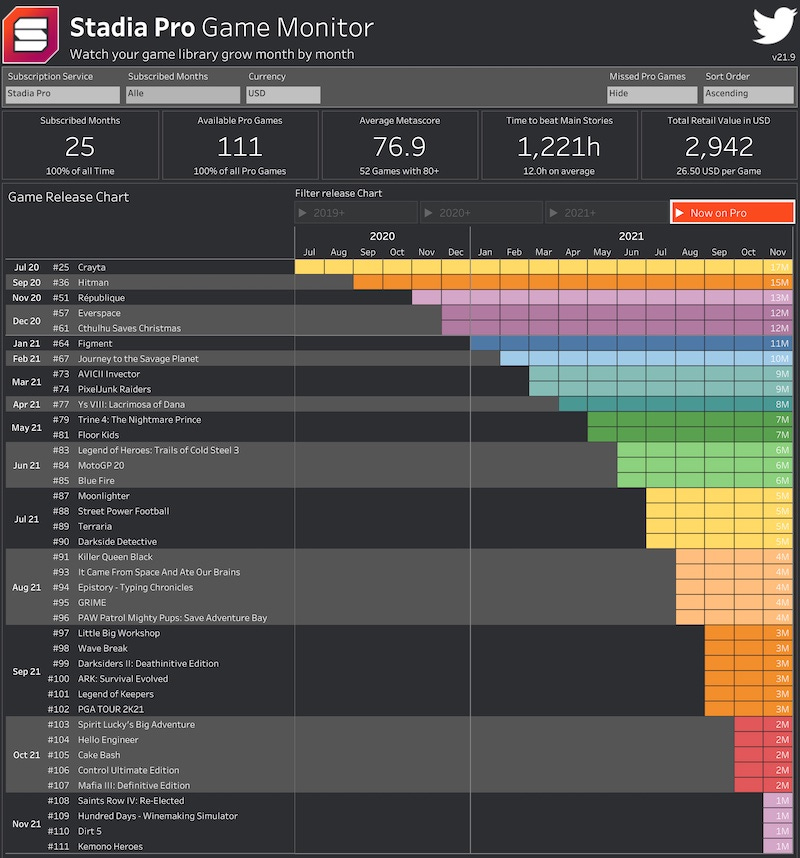Click the AVICII Invector game name
This screenshot has width=800, height=858.
tap(109, 374)
